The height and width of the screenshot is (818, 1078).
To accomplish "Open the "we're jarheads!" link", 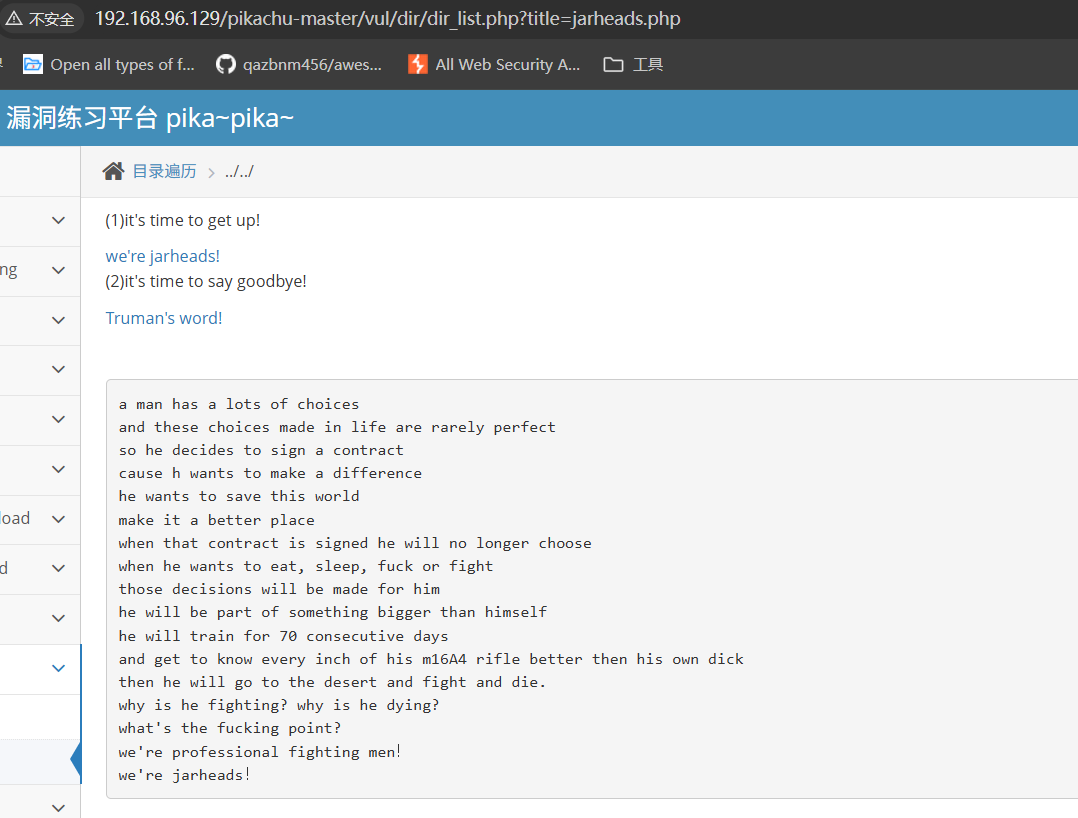I will 162,256.
